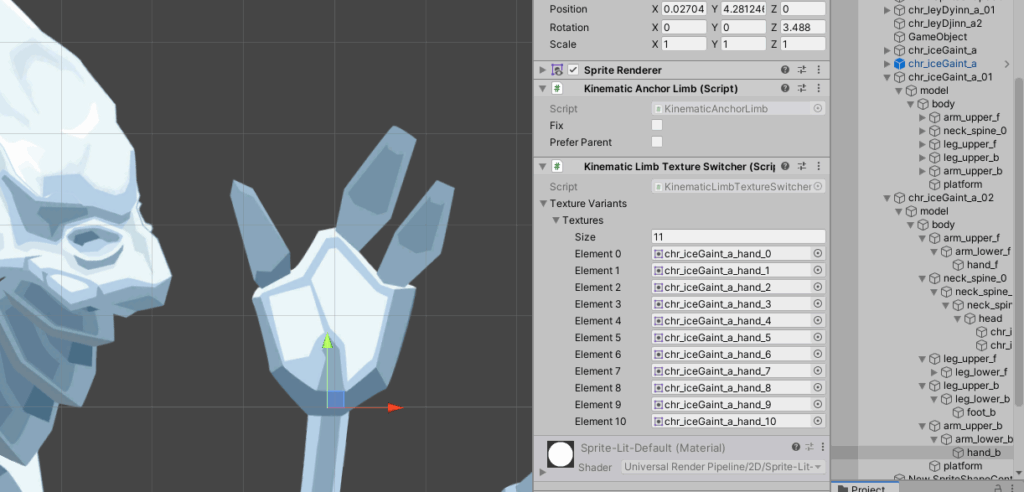Click object picker next to chr_iceGaint_a_hand_0
1024x492 pixels.
817,254
